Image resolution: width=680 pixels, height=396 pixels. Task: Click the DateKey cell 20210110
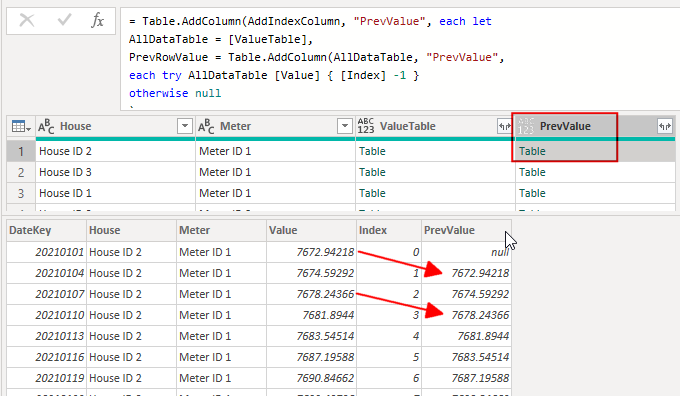point(46,315)
